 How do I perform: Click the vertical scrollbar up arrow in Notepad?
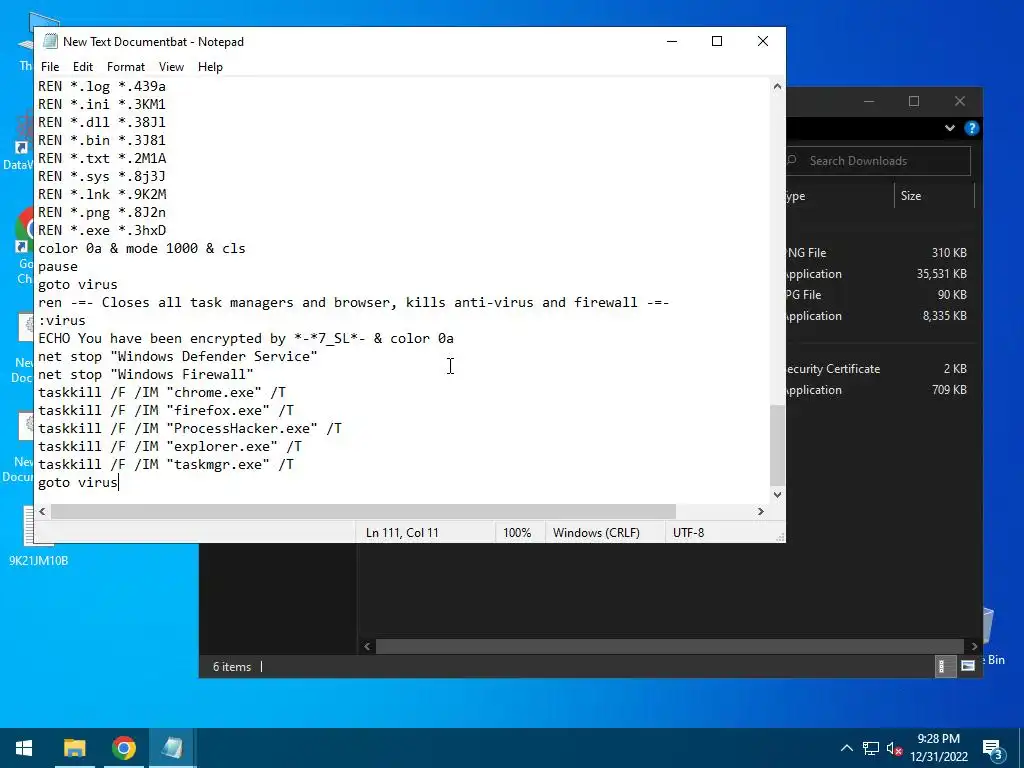(x=777, y=86)
